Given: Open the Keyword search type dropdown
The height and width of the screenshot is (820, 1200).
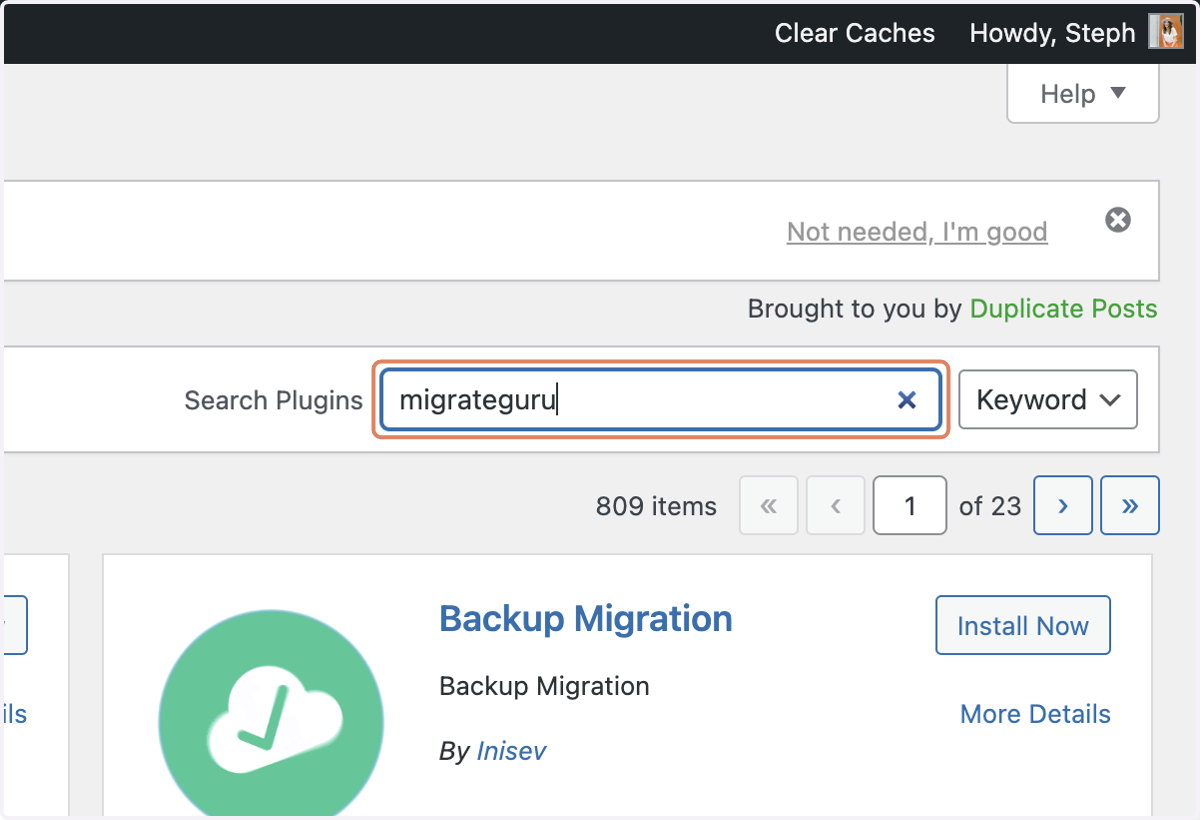Looking at the screenshot, I should click(x=1048, y=400).
